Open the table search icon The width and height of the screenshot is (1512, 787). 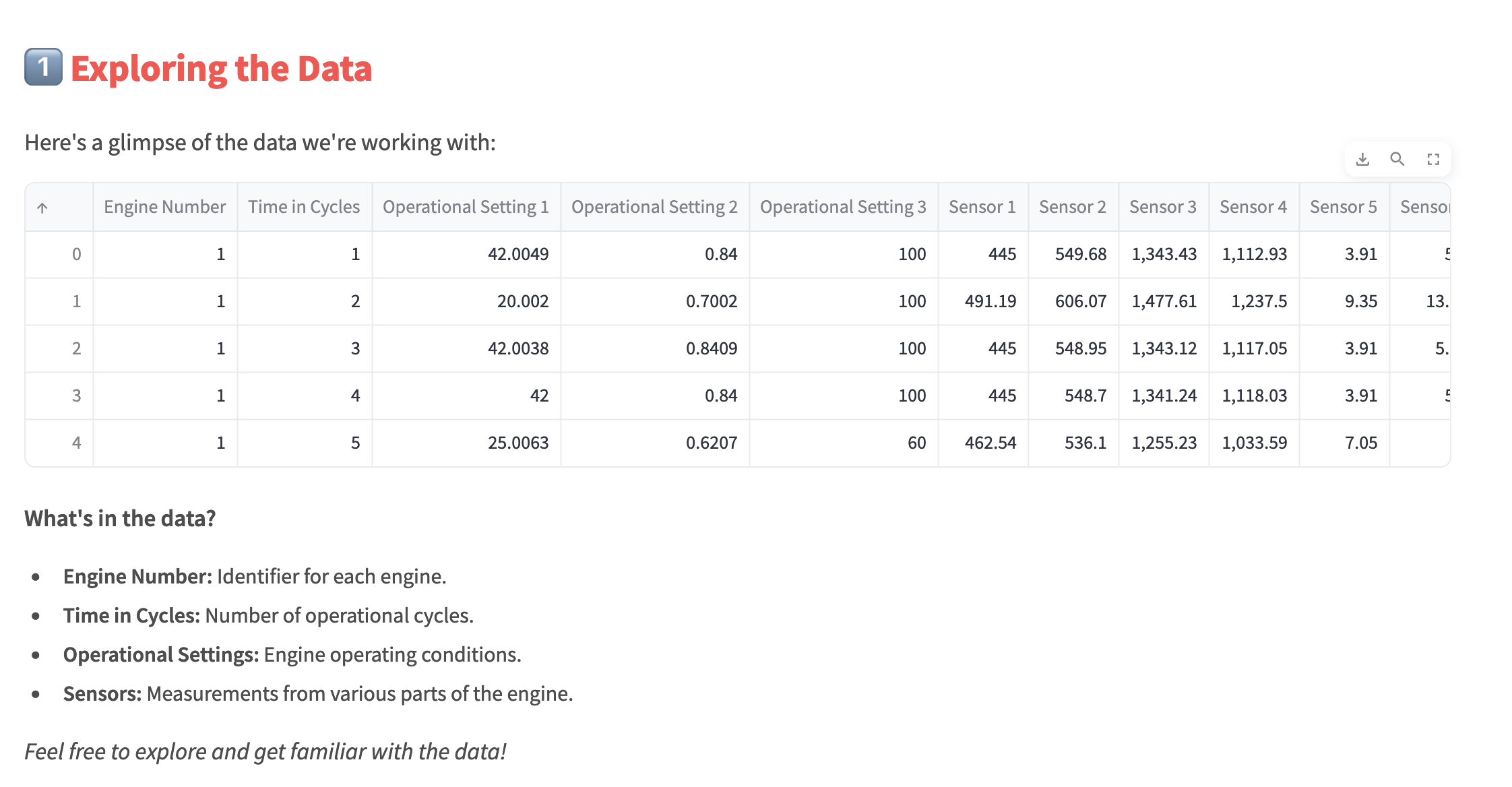tap(1397, 160)
